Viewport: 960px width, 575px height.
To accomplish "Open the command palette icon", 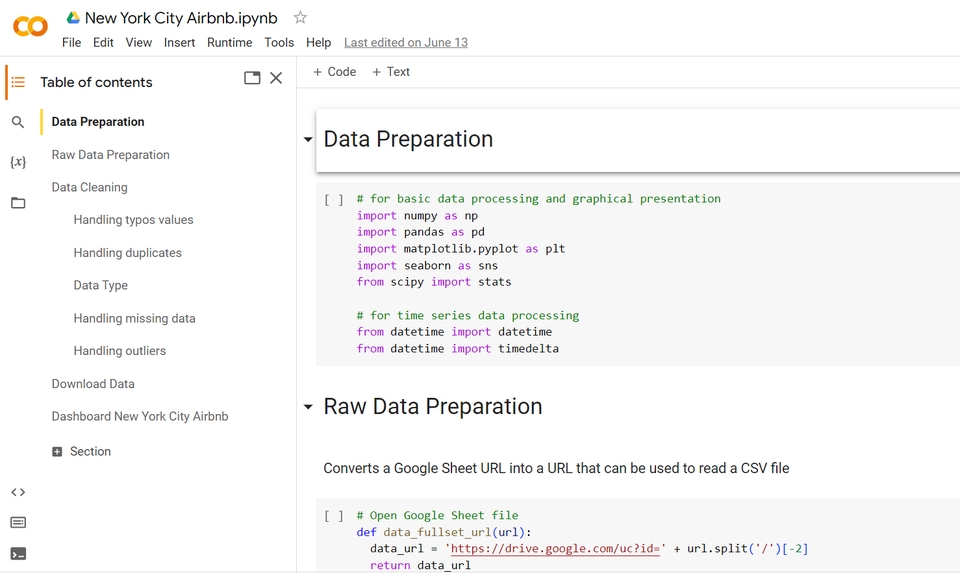I will tap(18, 523).
